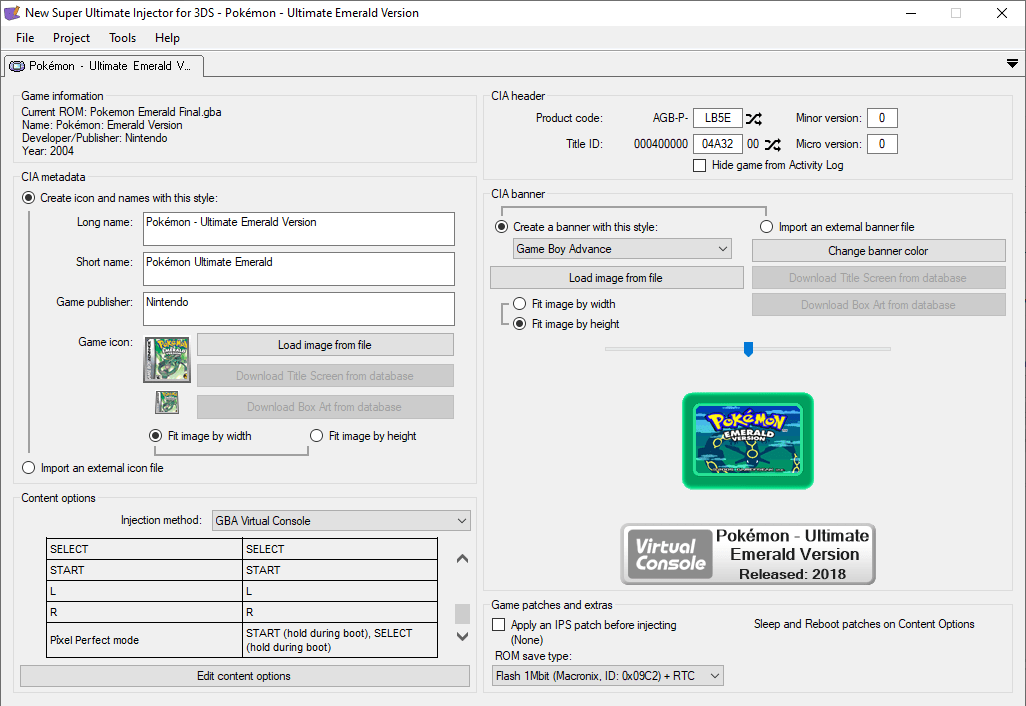
Task: Click the 'START (hold during boot), SELECT' cell
Action: (340, 640)
